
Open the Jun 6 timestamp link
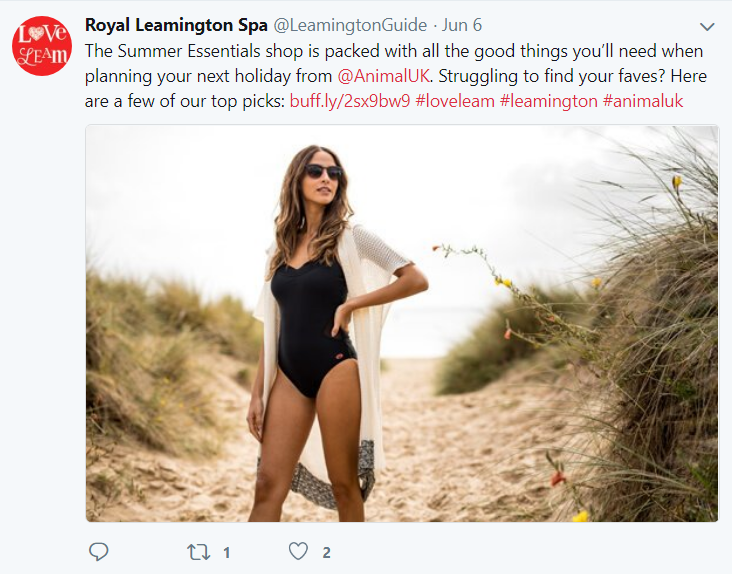point(462,25)
